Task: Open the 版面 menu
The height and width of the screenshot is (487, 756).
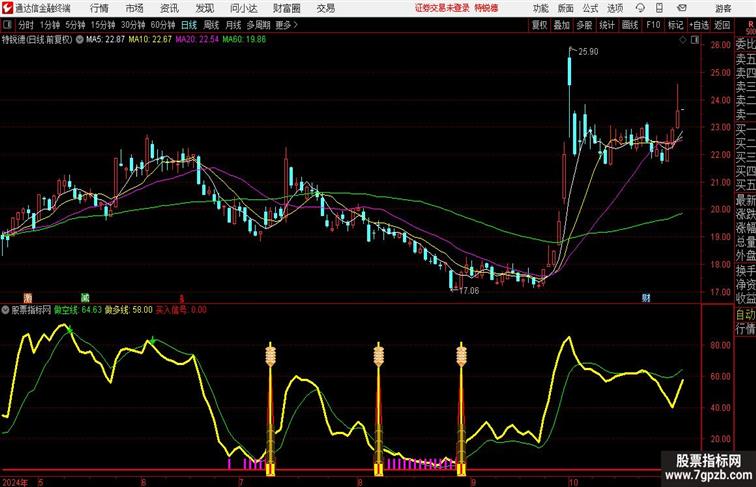Action: pos(566,8)
